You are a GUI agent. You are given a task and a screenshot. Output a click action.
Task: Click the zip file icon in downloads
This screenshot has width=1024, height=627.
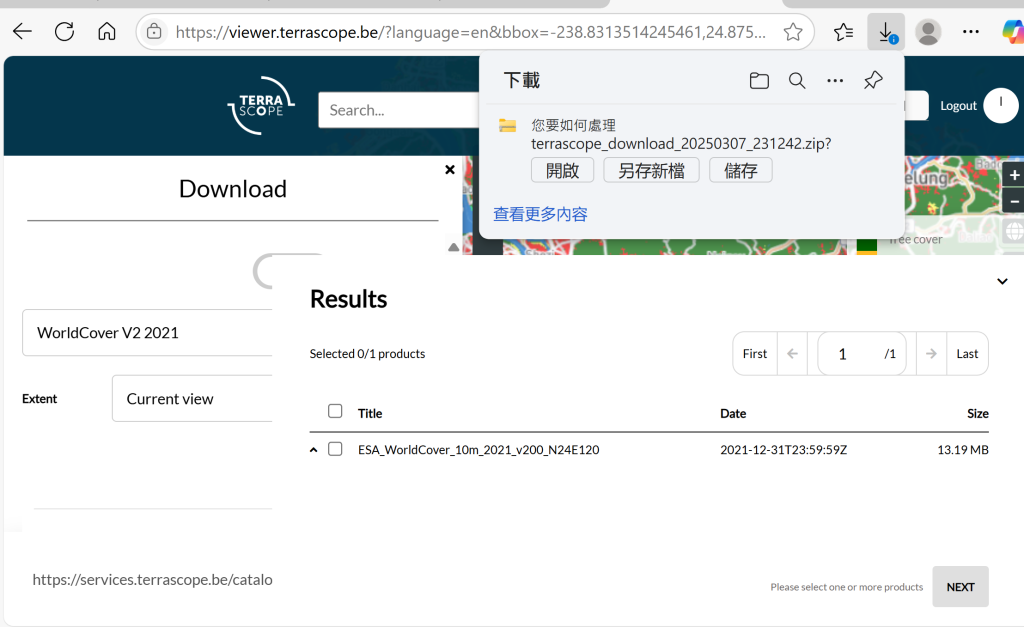pyautogui.click(x=507, y=125)
